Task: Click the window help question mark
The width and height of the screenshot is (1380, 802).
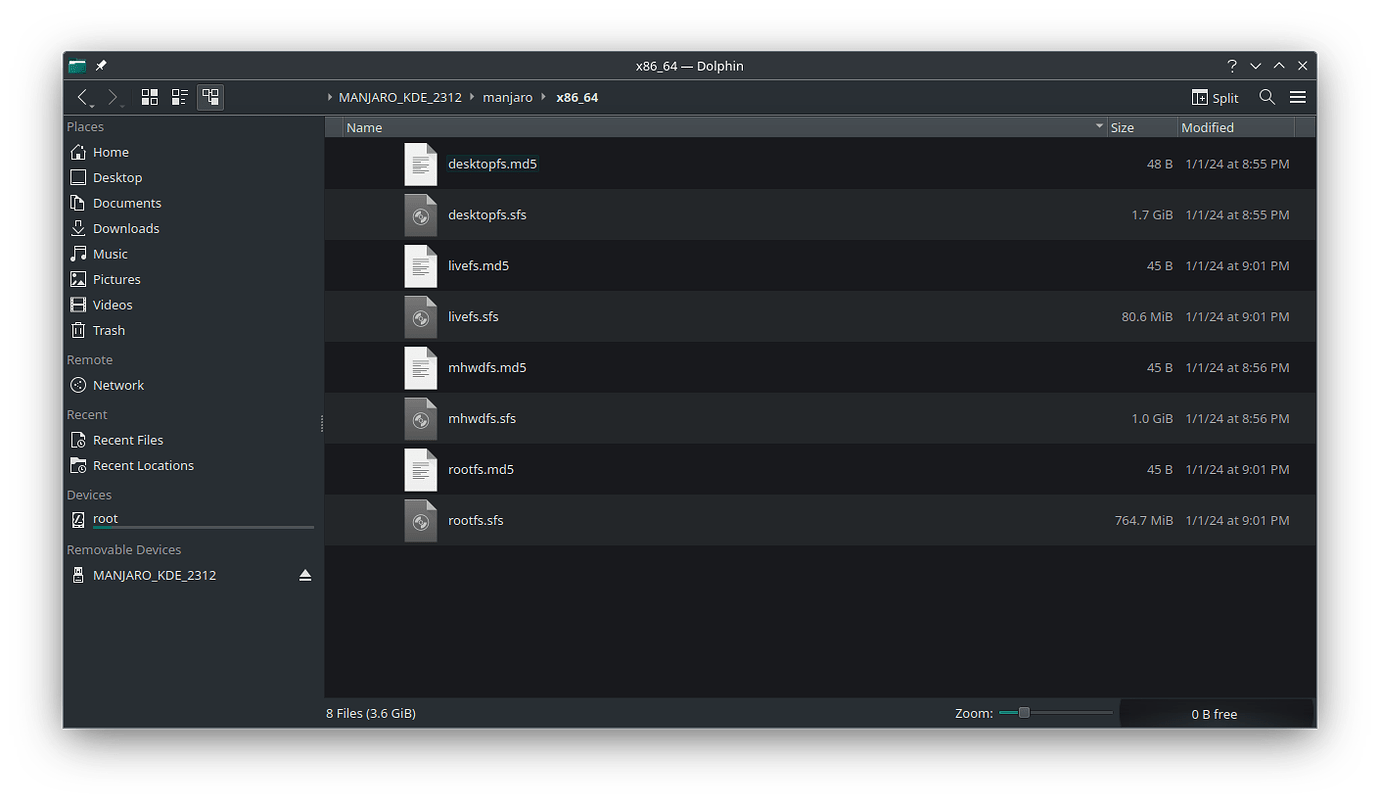Action: coord(1232,66)
